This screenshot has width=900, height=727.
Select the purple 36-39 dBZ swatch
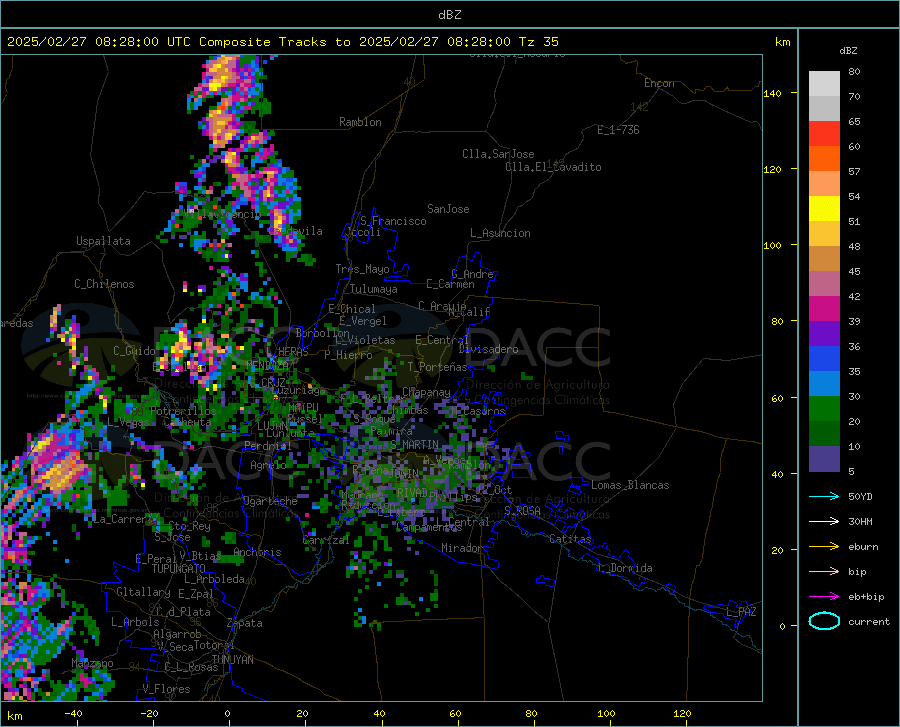click(x=824, y=334)
